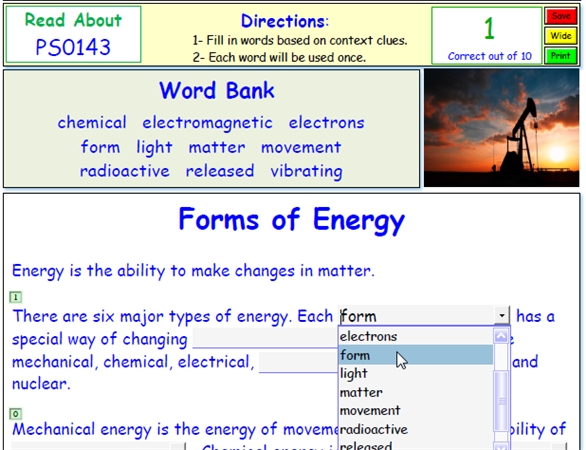This screenshot has height=450, width=586.
Task: Click 'Read About PS0143' box
Action: 73,34
